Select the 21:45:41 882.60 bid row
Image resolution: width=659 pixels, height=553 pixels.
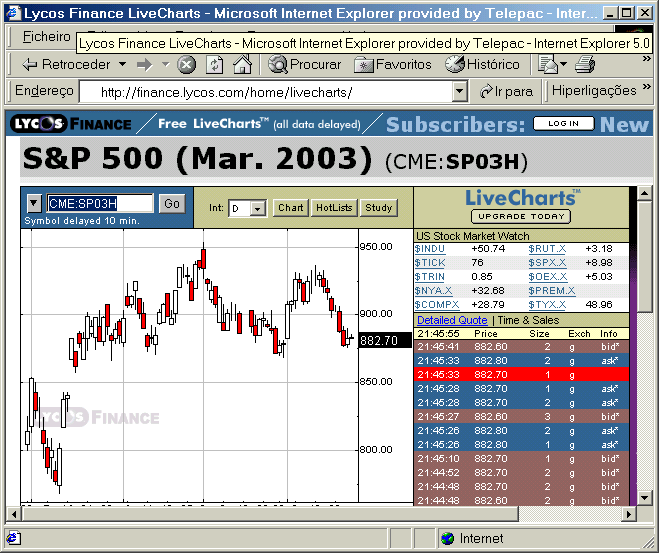(521, 347)
